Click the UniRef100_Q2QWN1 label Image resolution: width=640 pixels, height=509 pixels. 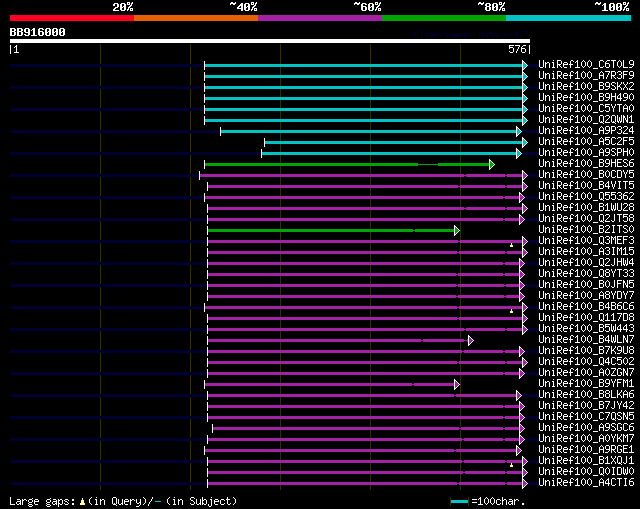pos(586,119)
